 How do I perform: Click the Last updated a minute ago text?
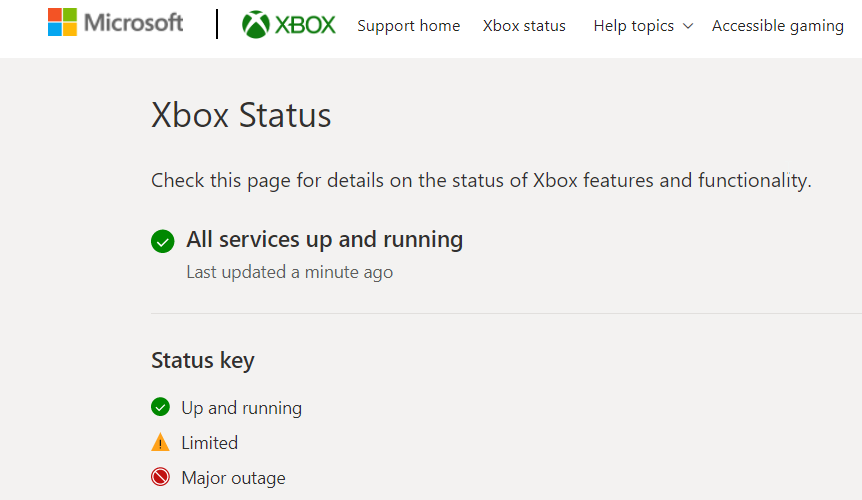290,272
